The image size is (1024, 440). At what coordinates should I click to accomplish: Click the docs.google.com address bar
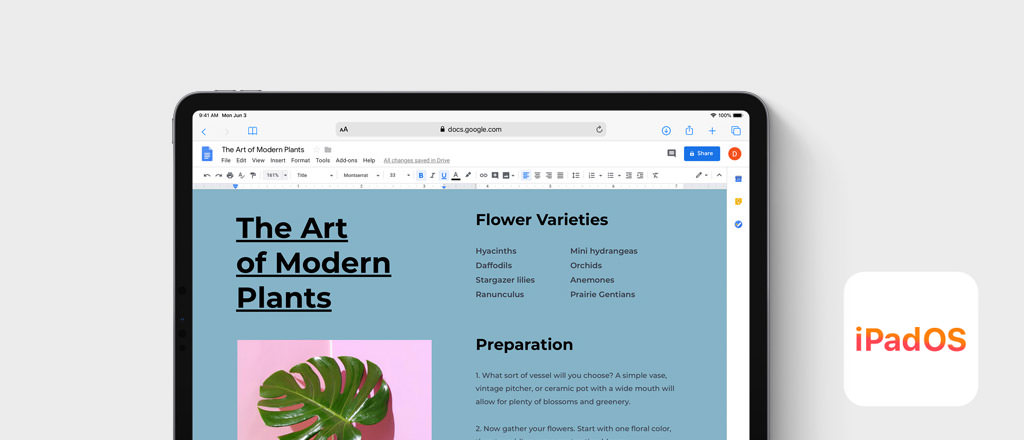(x=471, y=129)
